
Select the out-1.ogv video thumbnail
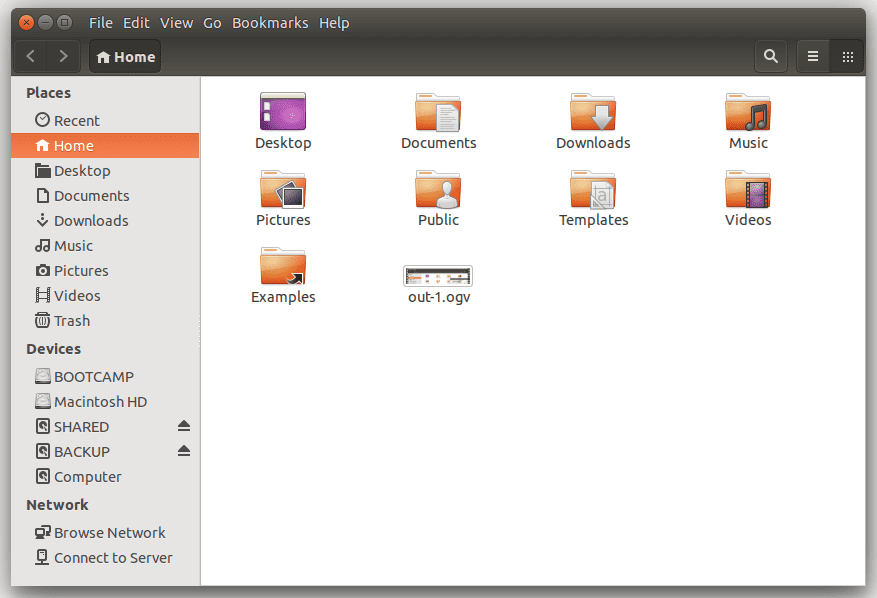point(438,276)
